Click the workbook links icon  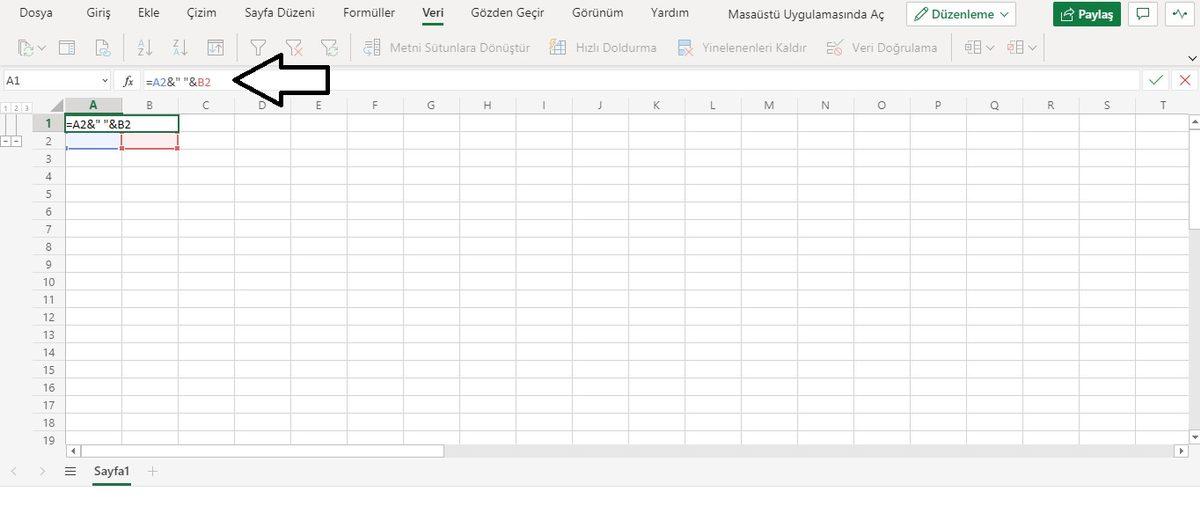pyautogui.click(x=102, y=47)
